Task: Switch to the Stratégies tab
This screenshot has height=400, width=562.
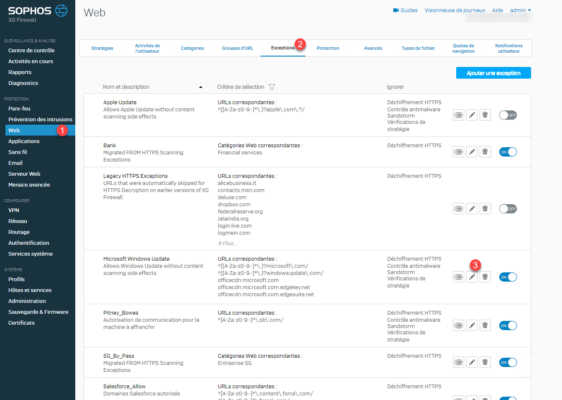Action: 102,48
